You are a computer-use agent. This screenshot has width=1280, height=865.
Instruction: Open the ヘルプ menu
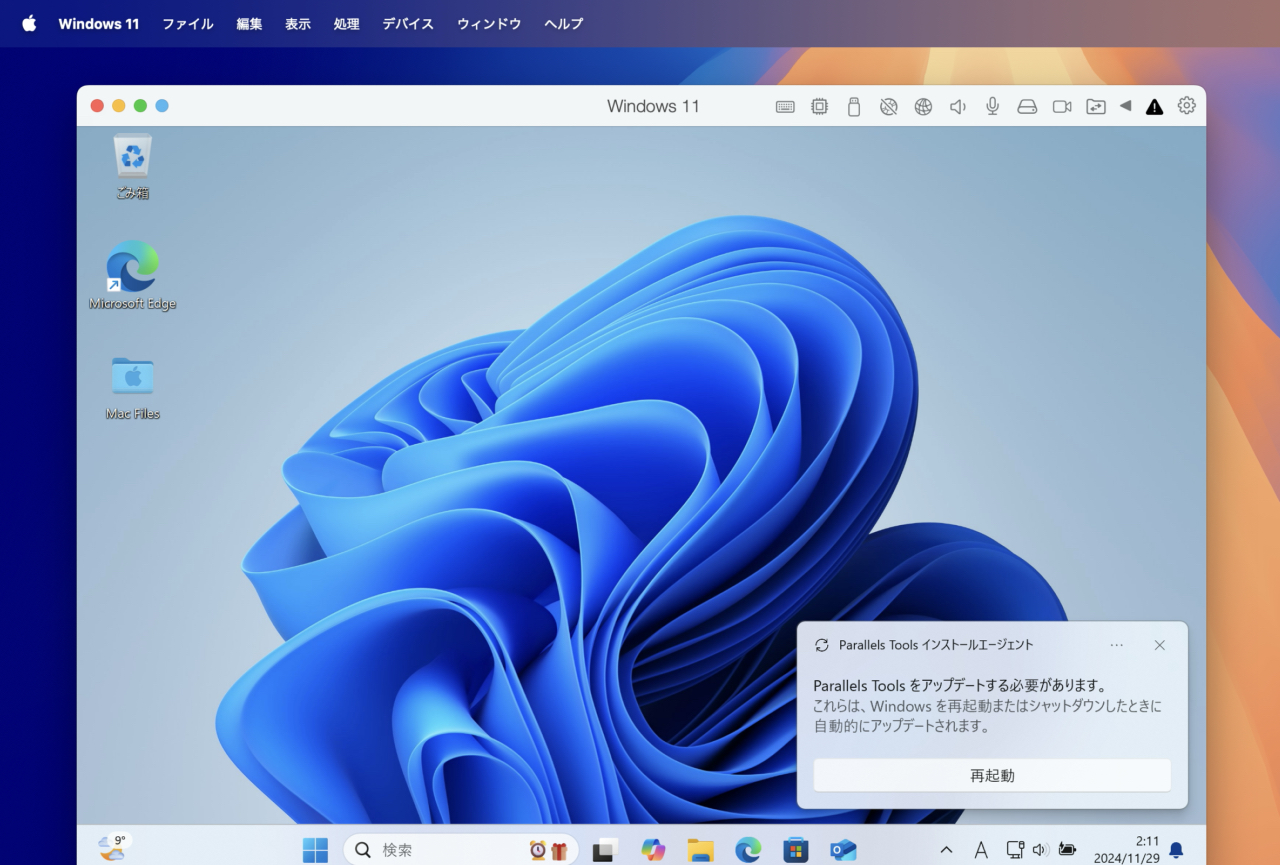[564, 24]
